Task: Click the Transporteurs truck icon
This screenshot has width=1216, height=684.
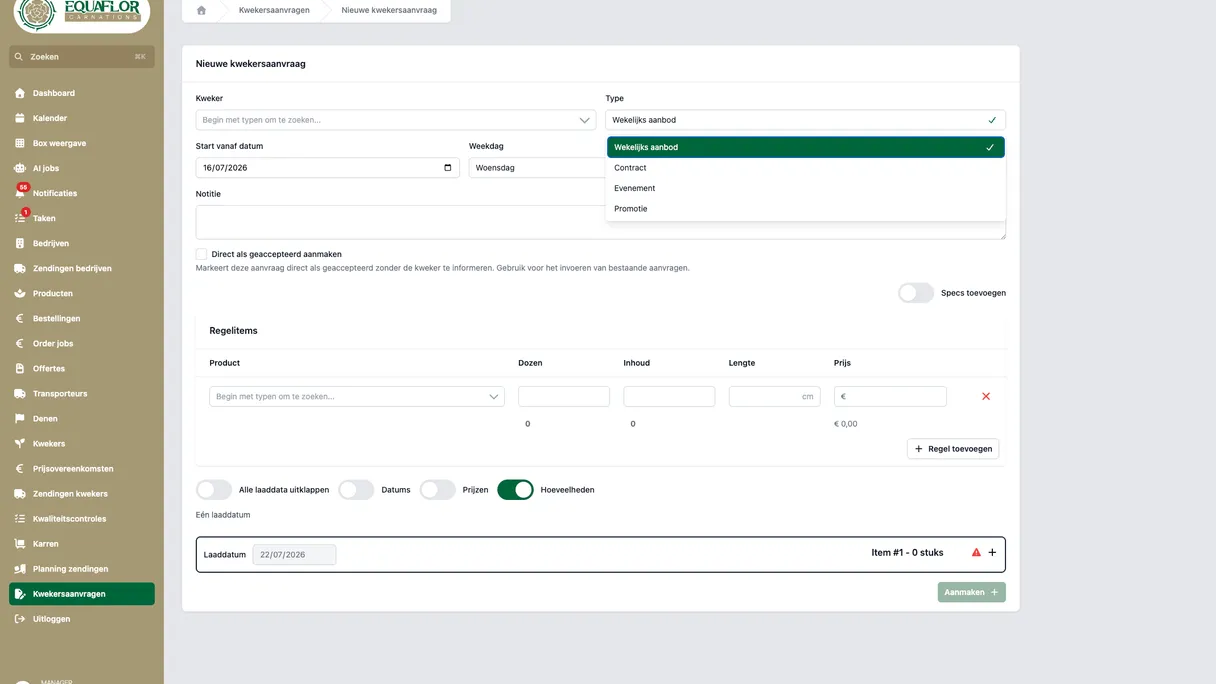Action: 19,393
